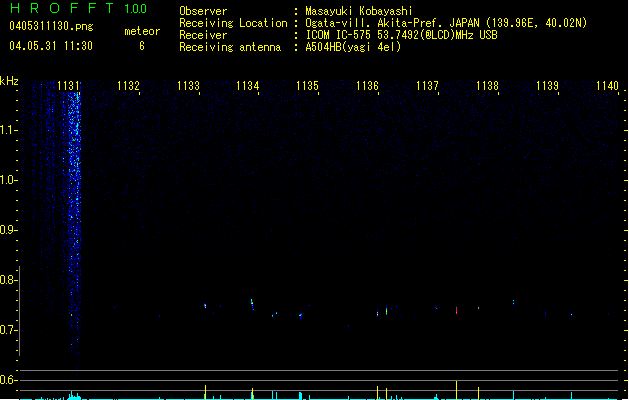Click the kHz axis unit label
Viewport: 629px width, 400px height.
(x=9, y=81)
